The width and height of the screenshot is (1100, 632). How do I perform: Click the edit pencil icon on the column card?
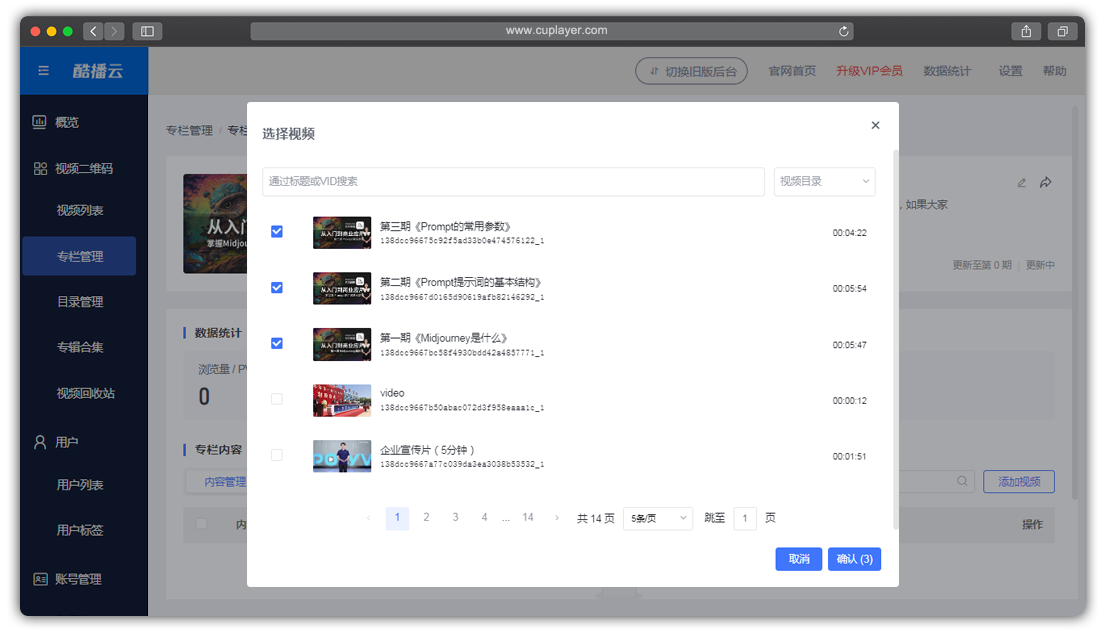(x=1021, y=183)
